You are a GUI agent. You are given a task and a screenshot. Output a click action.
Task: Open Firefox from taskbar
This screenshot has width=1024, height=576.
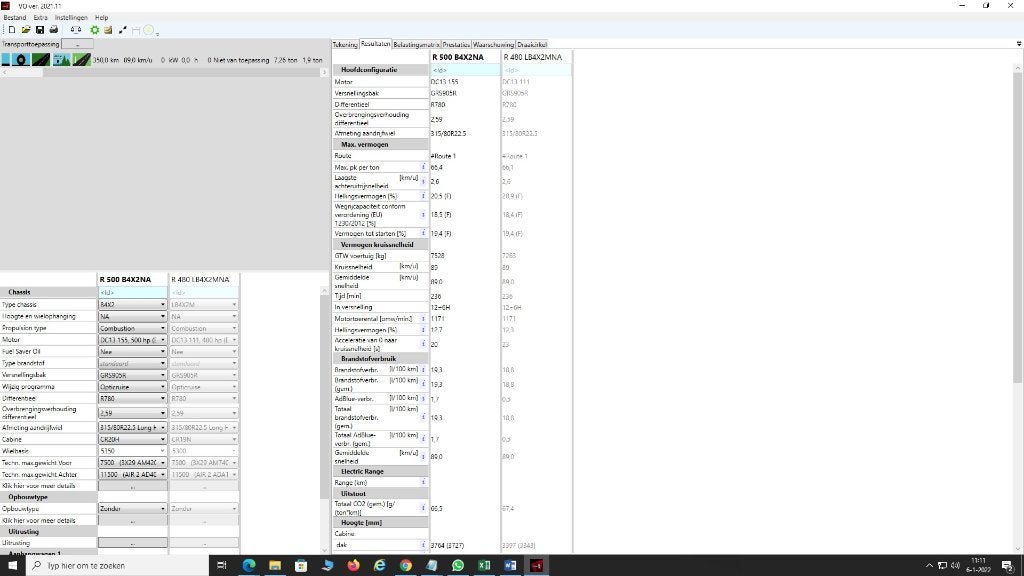pyautogui.click(x=353, y=566)
